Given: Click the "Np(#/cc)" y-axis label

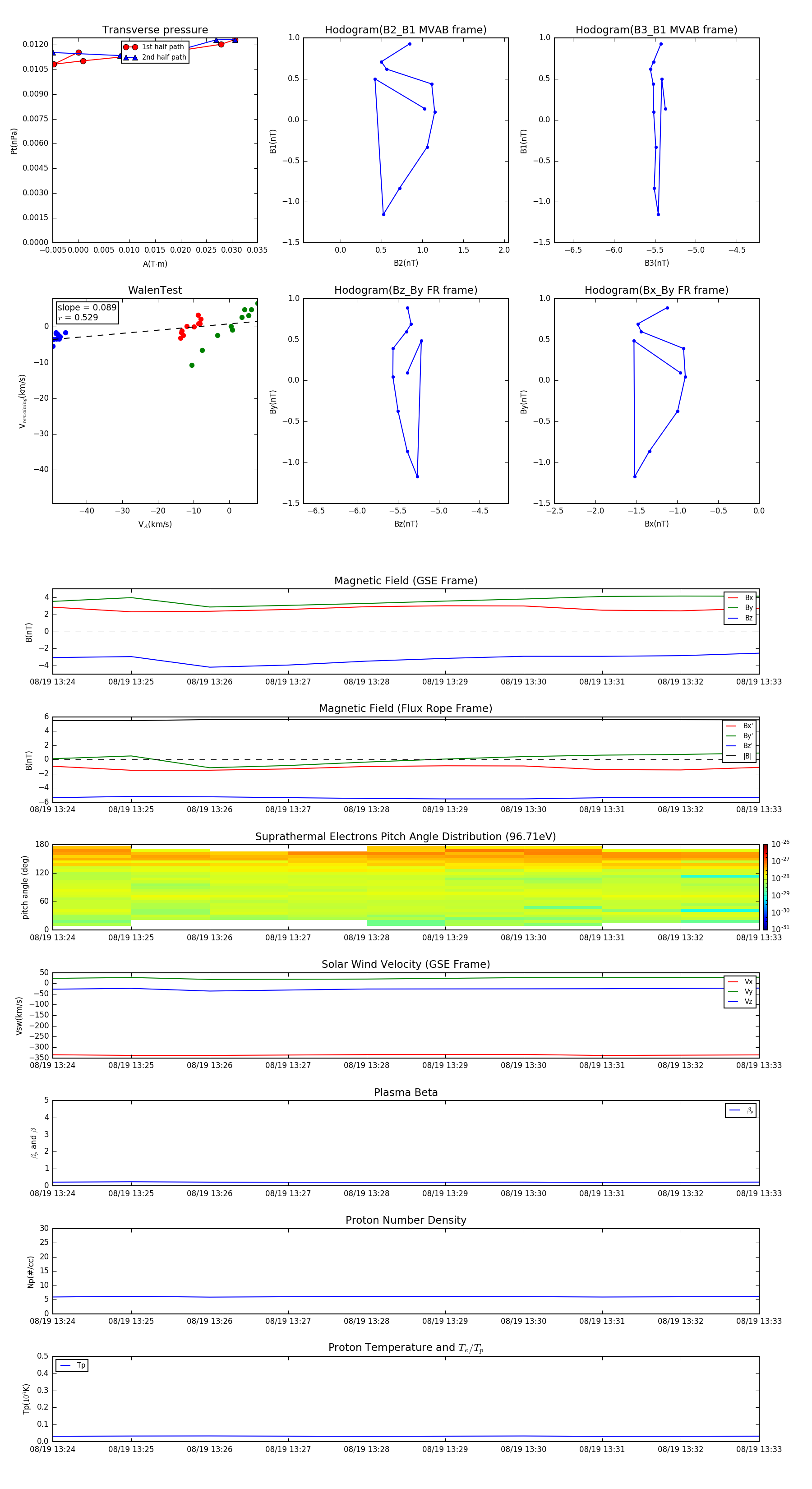Looking at the screenshot, I should coord(31,1272).
